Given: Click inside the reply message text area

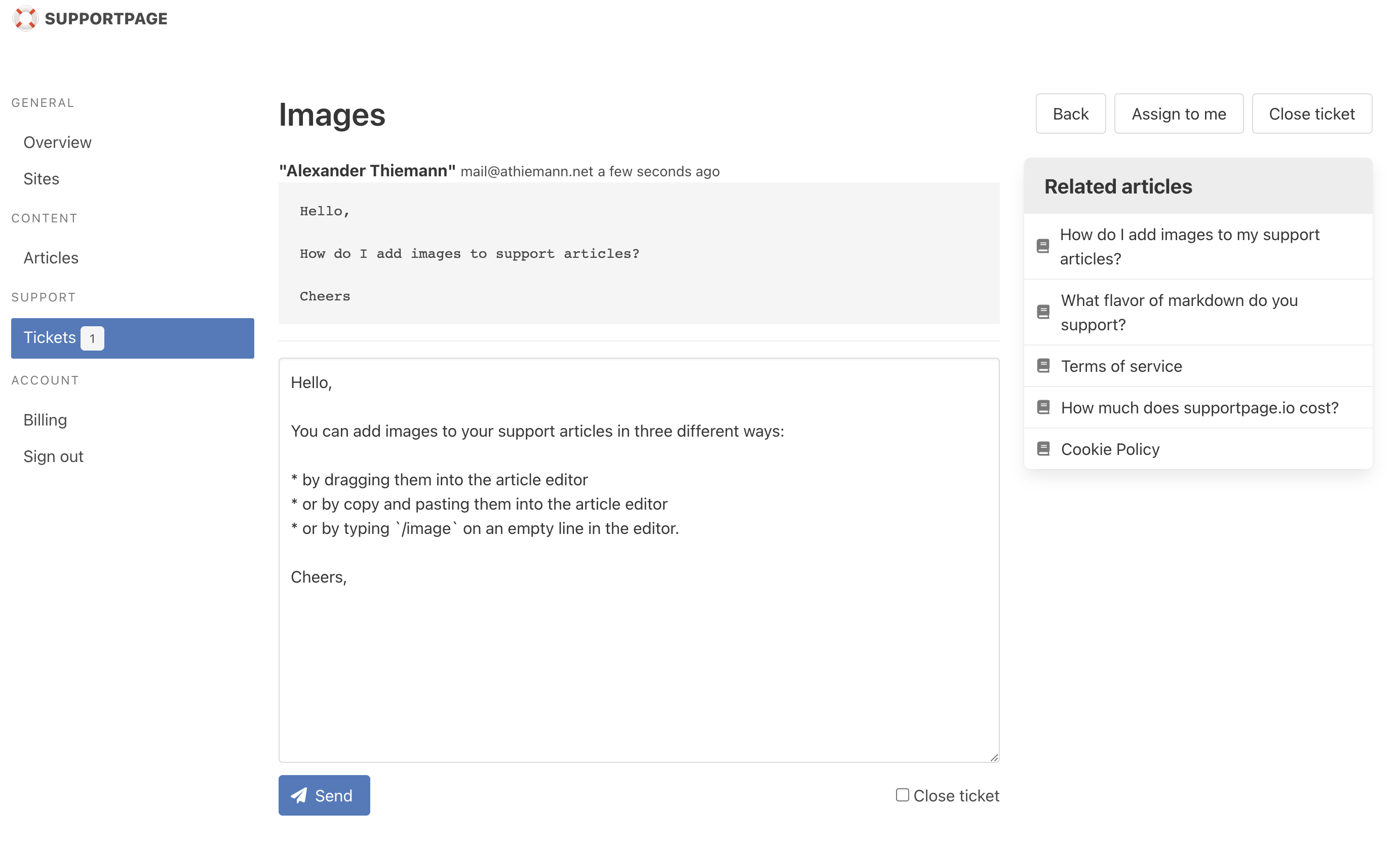Looking at the screenshot, I should pyautogui.click(x=639, y=560).
